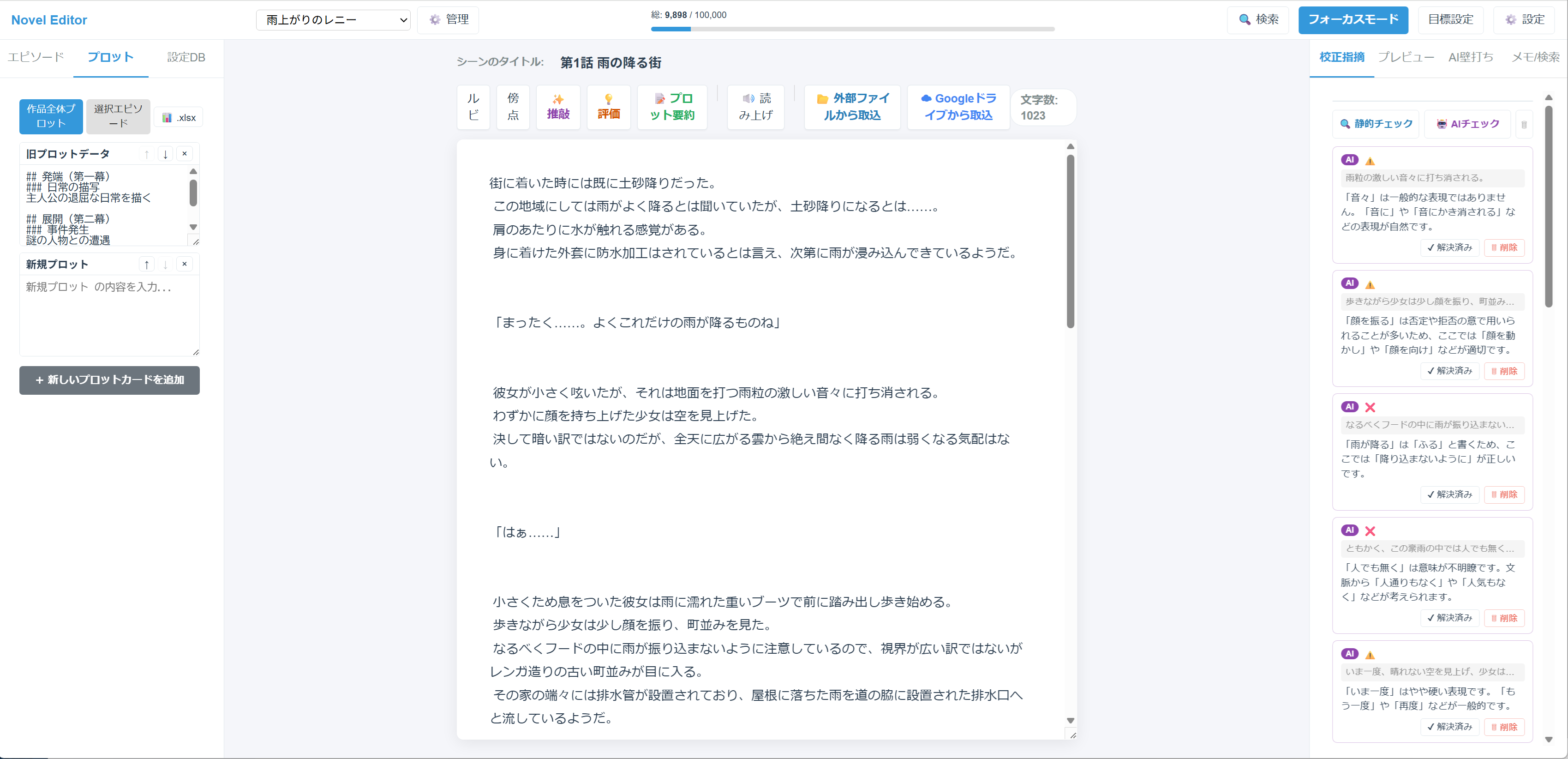The width and height of the screenshot is (1568, 759).
Task: Clear all proofreading notes with trash icon
Action: click(1524, 124)
